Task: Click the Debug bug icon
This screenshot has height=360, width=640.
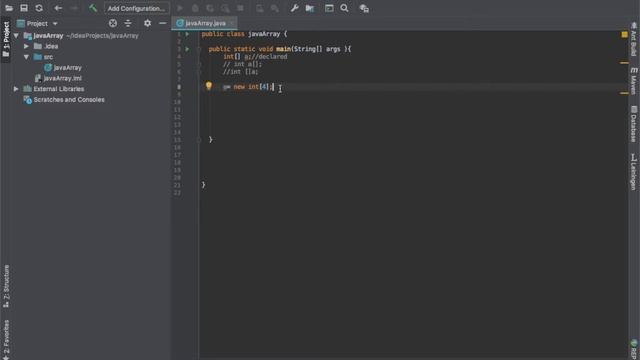Action: click(196, 8)
